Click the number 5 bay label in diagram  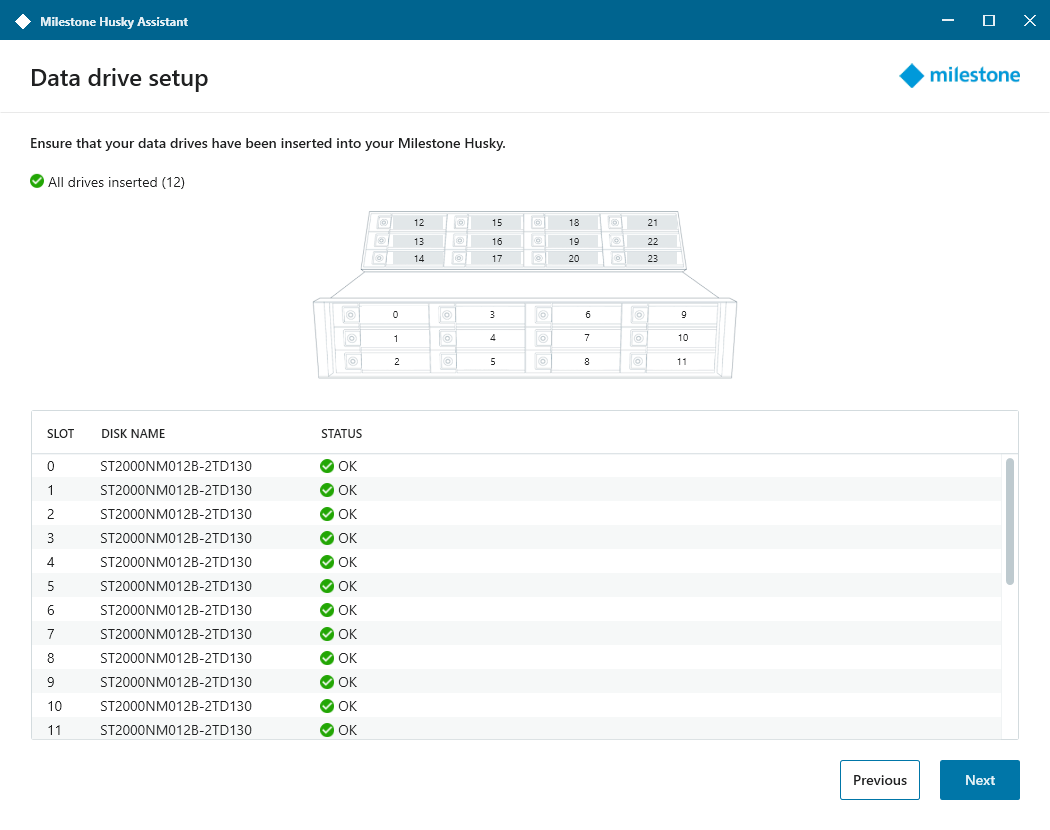coord(493,362)
